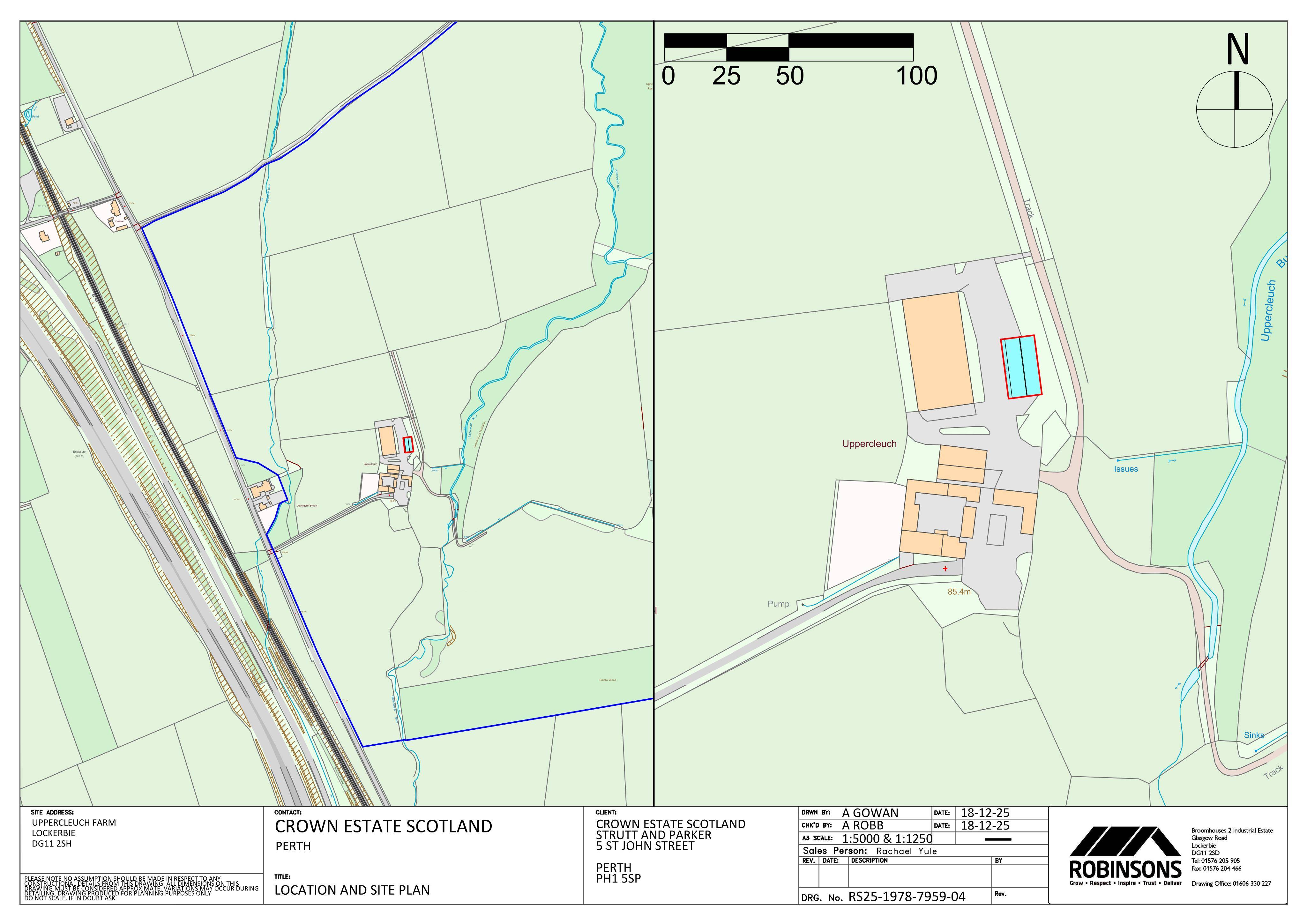Click the 'Enclosure (site of)' map label
The width and height of the screenshot is (1307, 924).
click(x=79, y=454)
